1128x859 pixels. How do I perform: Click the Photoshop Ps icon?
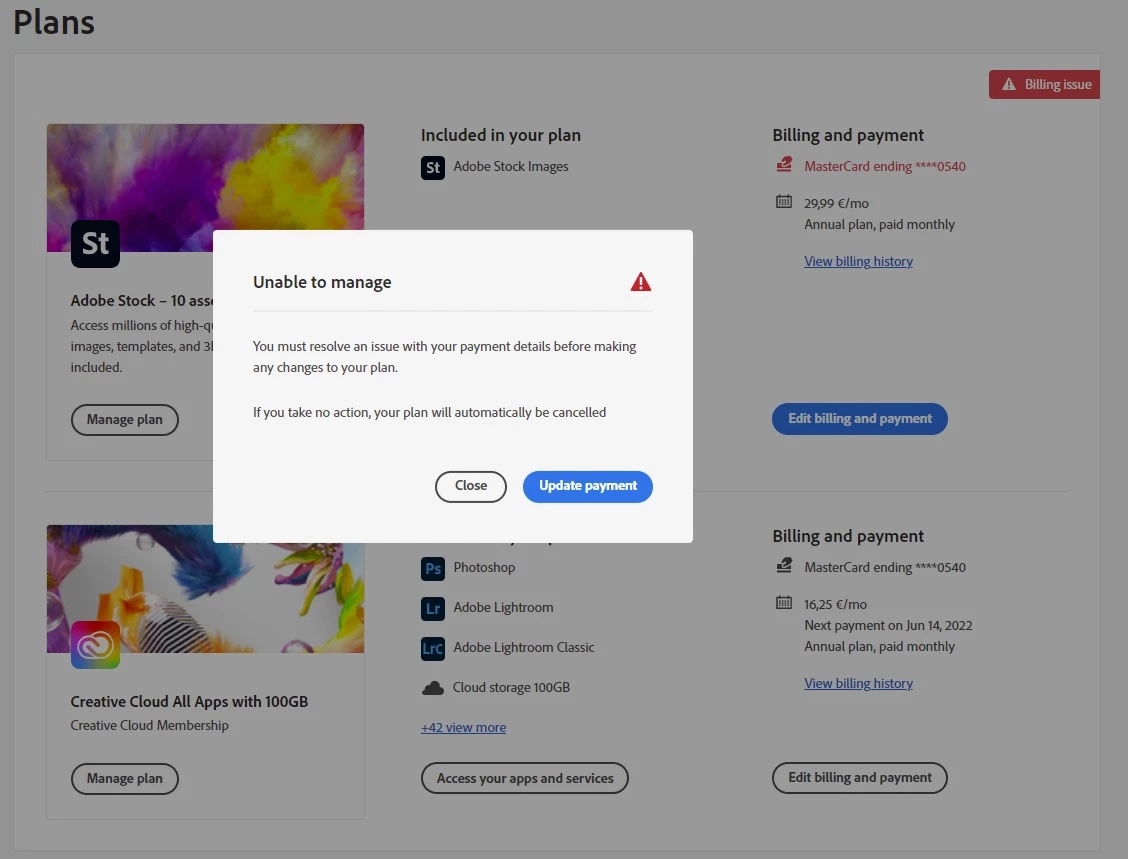[432, 568]
